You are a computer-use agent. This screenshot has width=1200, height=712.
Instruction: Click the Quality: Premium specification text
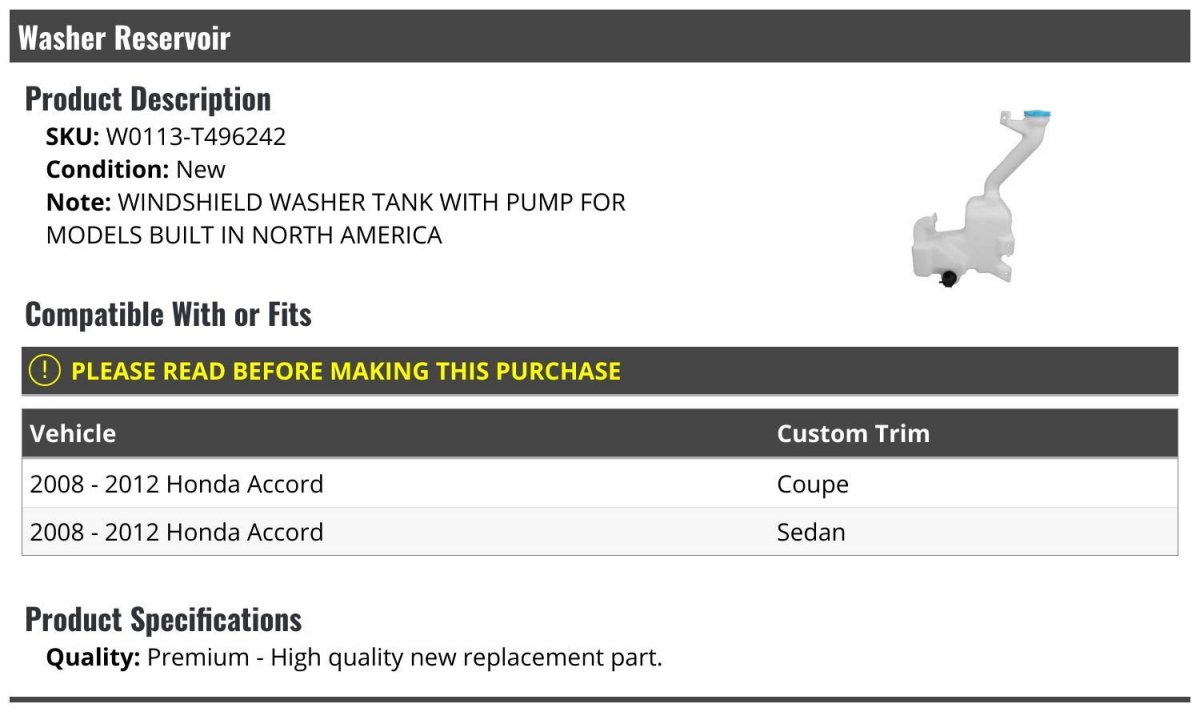[x=354, y=658]
